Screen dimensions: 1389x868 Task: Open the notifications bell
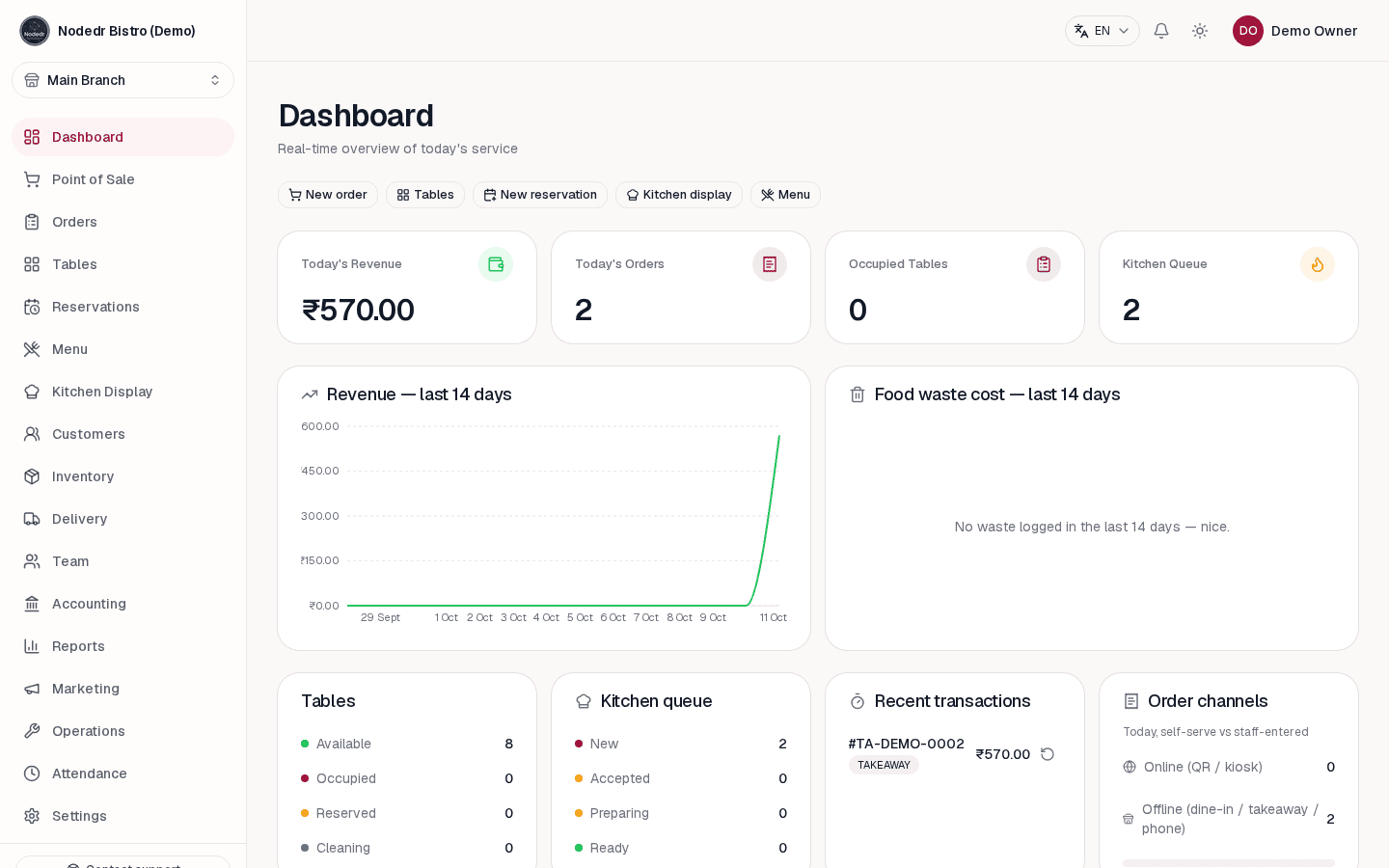point(1161,31)
